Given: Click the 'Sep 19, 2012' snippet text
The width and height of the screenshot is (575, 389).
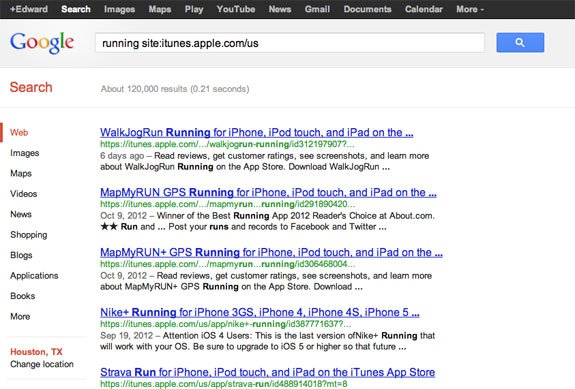Looking at the screenshot, I should (127, 335).
